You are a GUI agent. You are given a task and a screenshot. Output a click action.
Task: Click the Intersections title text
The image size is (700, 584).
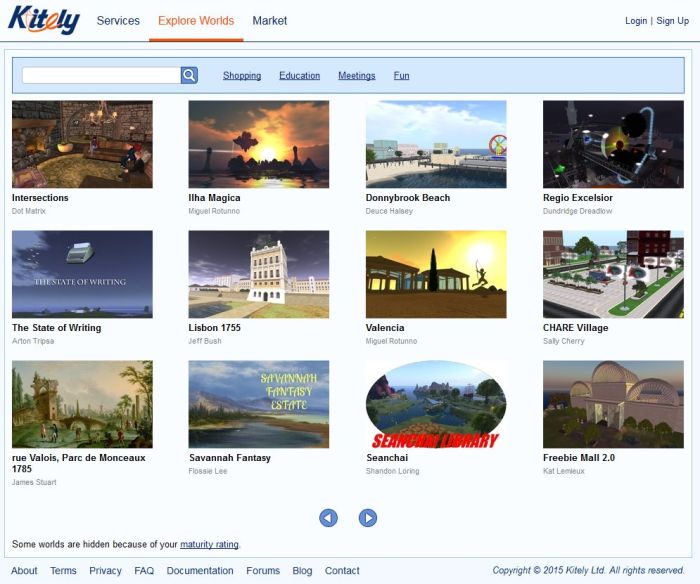40,197
